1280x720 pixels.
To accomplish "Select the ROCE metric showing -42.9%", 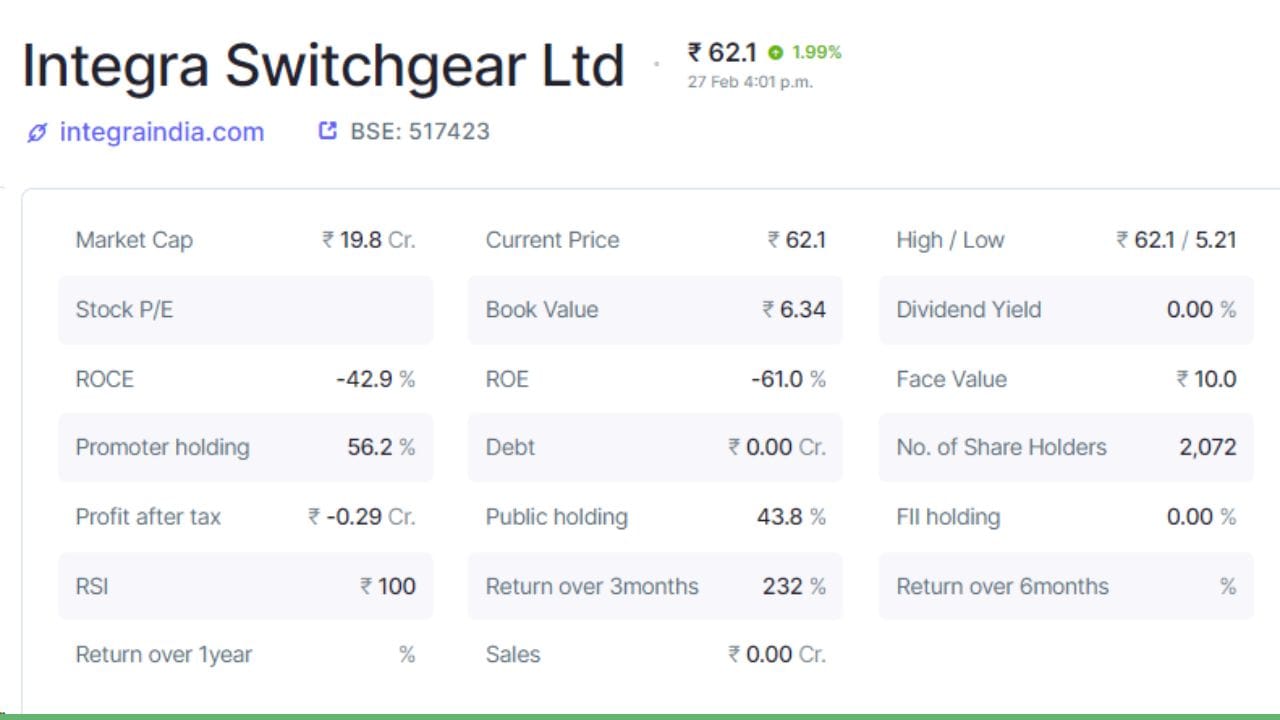I will (x=245, y=378).
